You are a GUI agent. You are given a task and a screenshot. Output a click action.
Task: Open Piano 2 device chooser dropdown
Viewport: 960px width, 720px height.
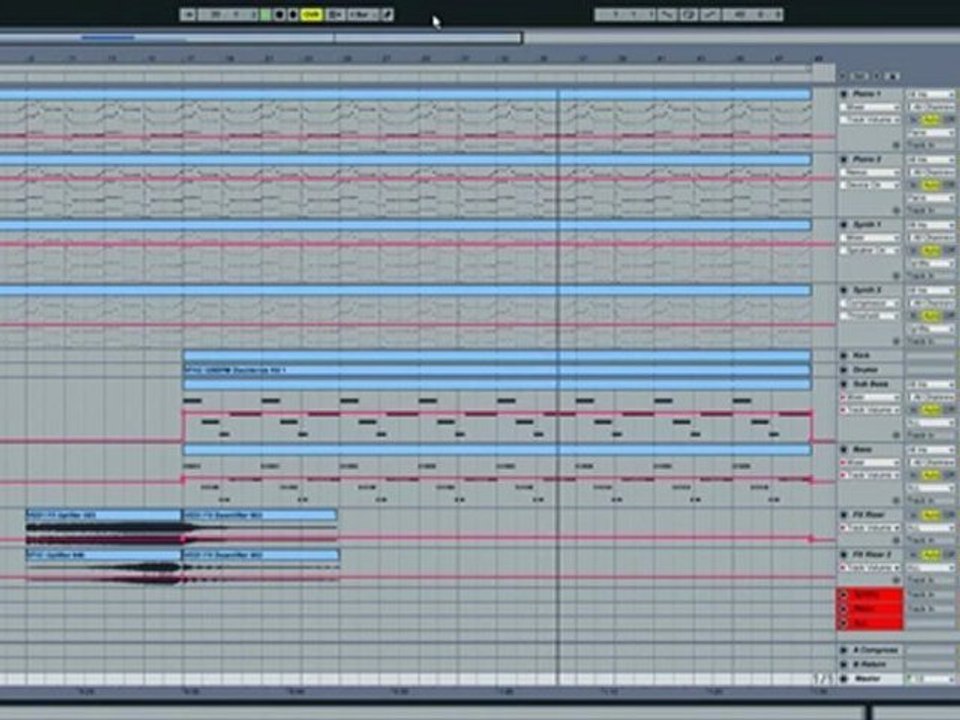tap(870, 173)
